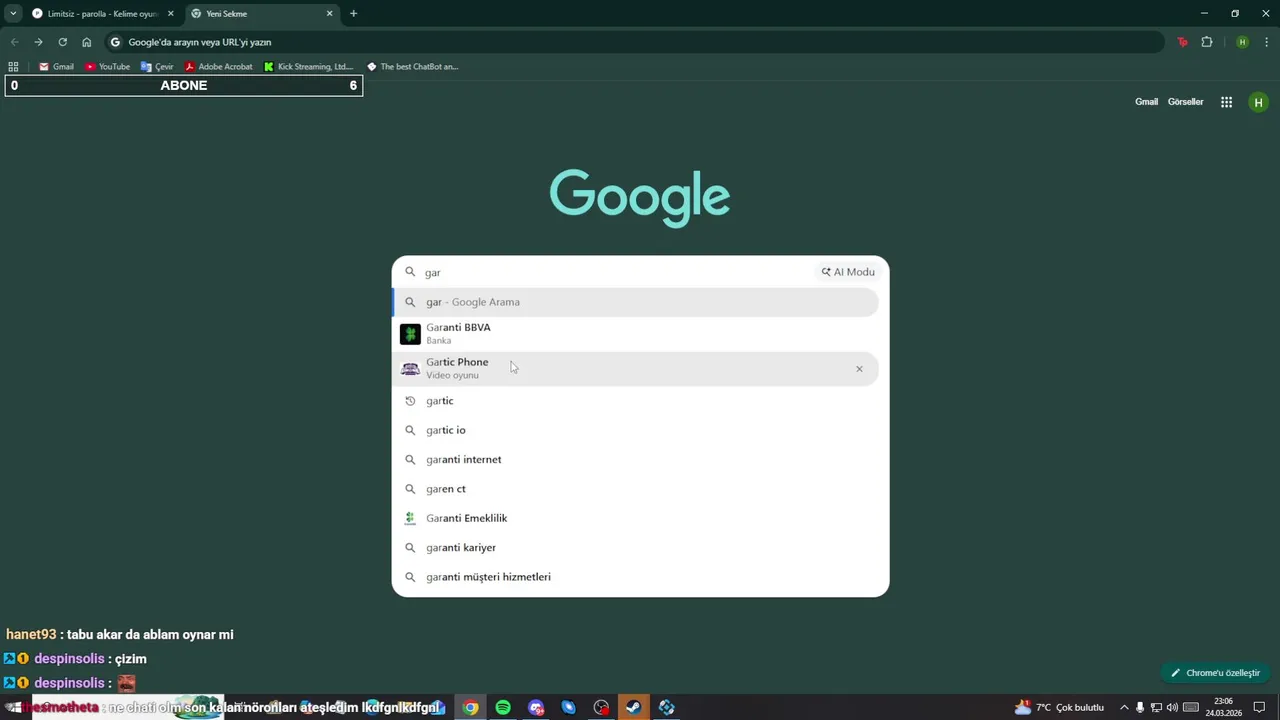Screen dimensions: 1280x720
Task: Click the Chrome address bar
Action: point(634,42)
